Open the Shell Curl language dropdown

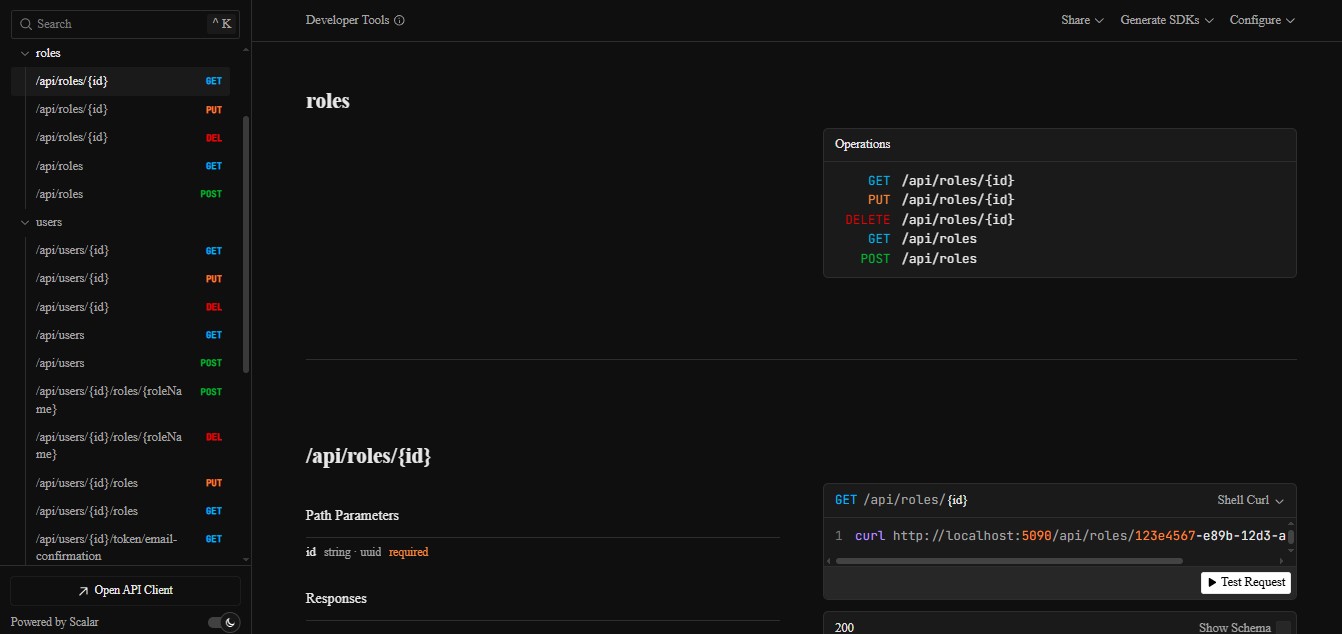1250,499
